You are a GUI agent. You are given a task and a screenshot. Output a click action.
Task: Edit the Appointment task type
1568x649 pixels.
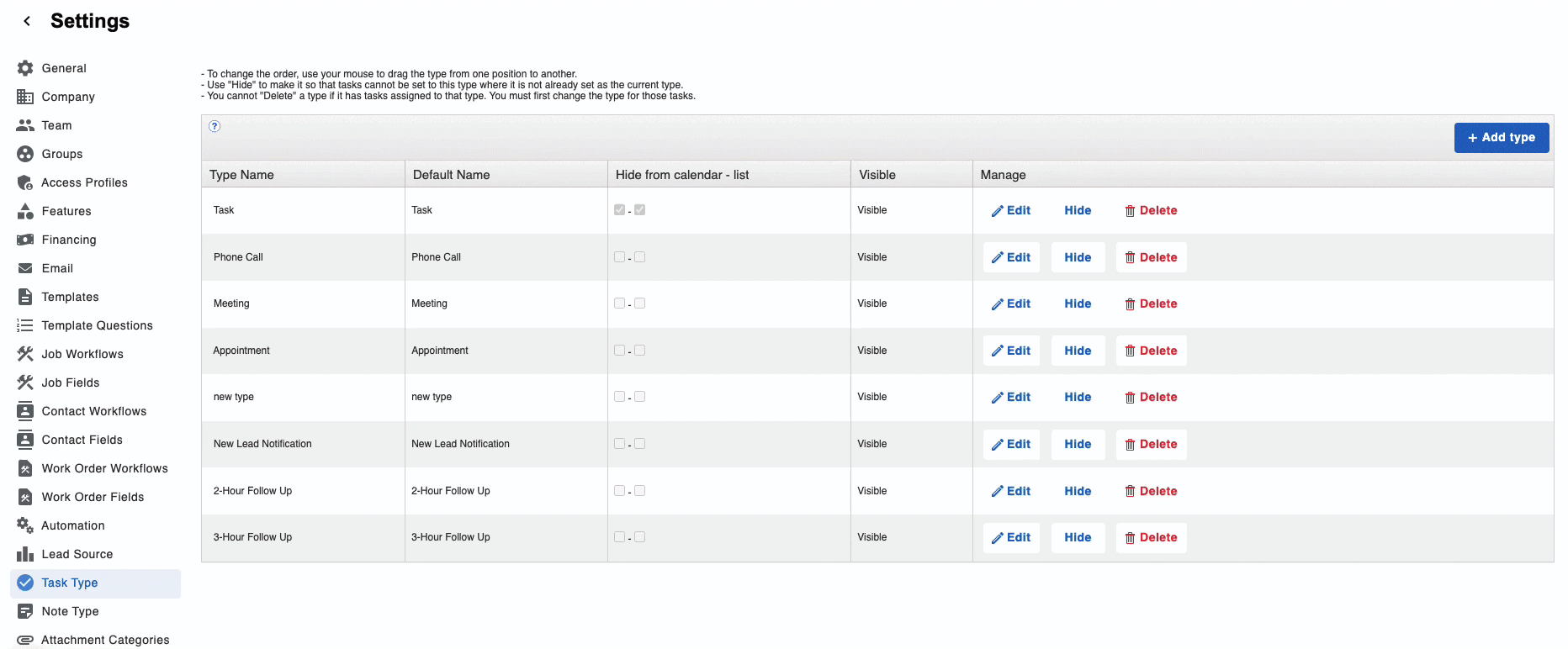(1011, 351)
